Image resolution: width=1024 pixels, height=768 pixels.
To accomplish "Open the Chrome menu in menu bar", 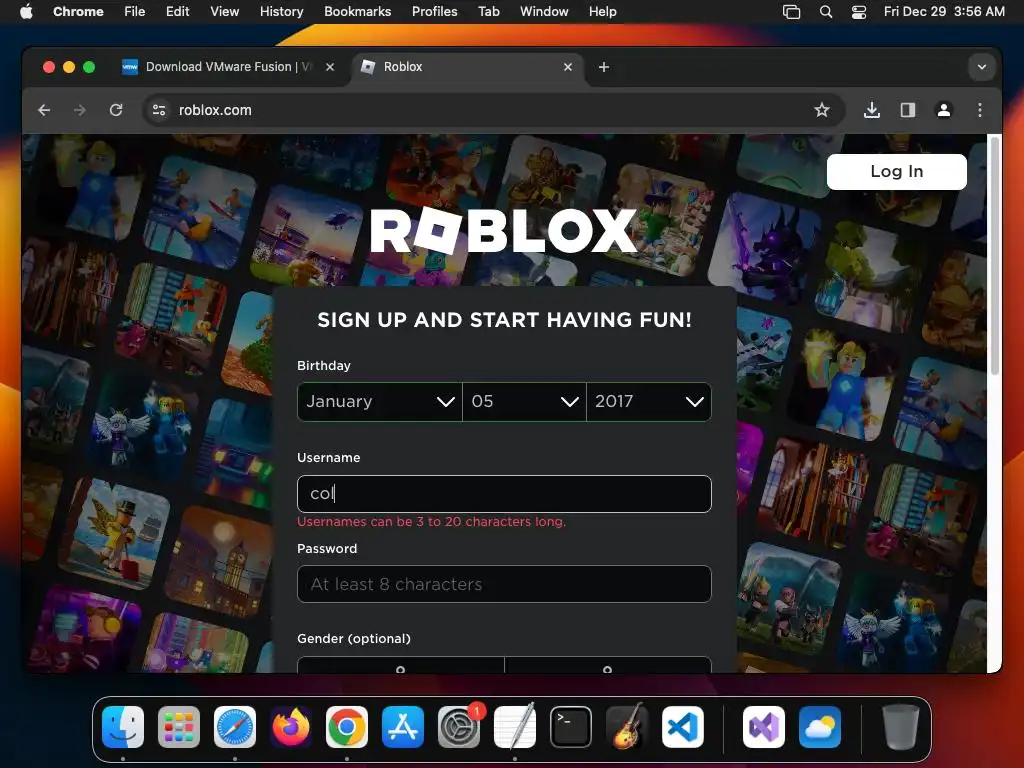I will [78, 12].
